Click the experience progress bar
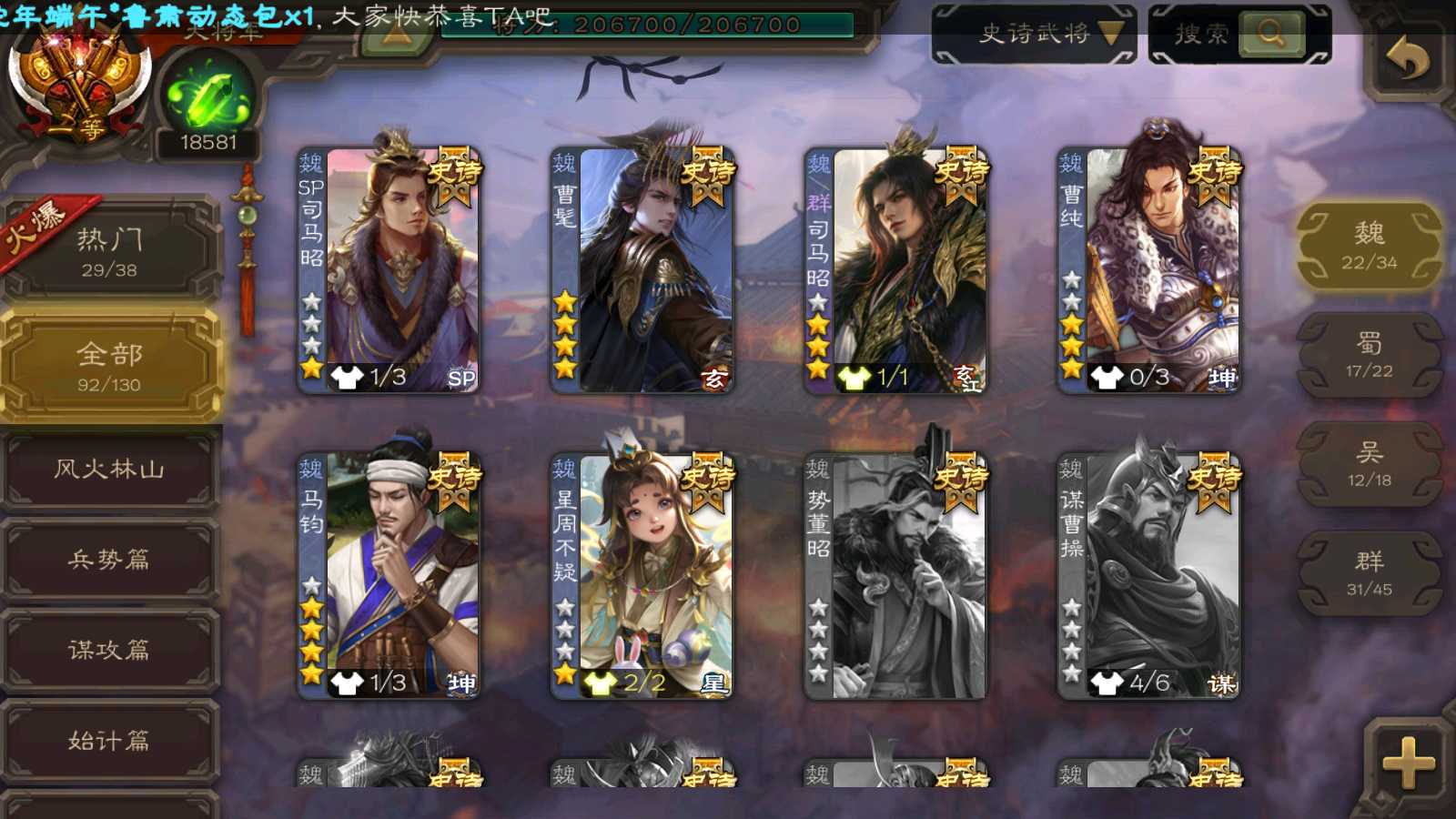 tap(647, 25)
